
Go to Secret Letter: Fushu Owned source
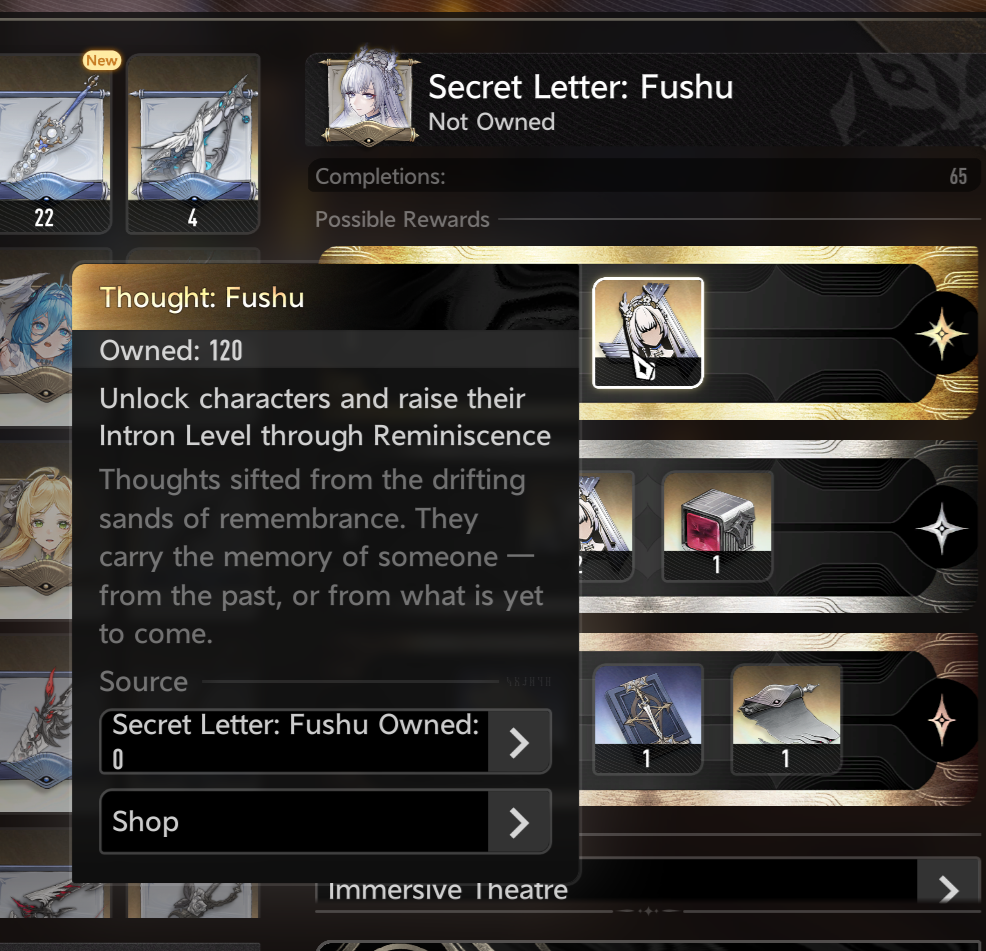(326, 742)
